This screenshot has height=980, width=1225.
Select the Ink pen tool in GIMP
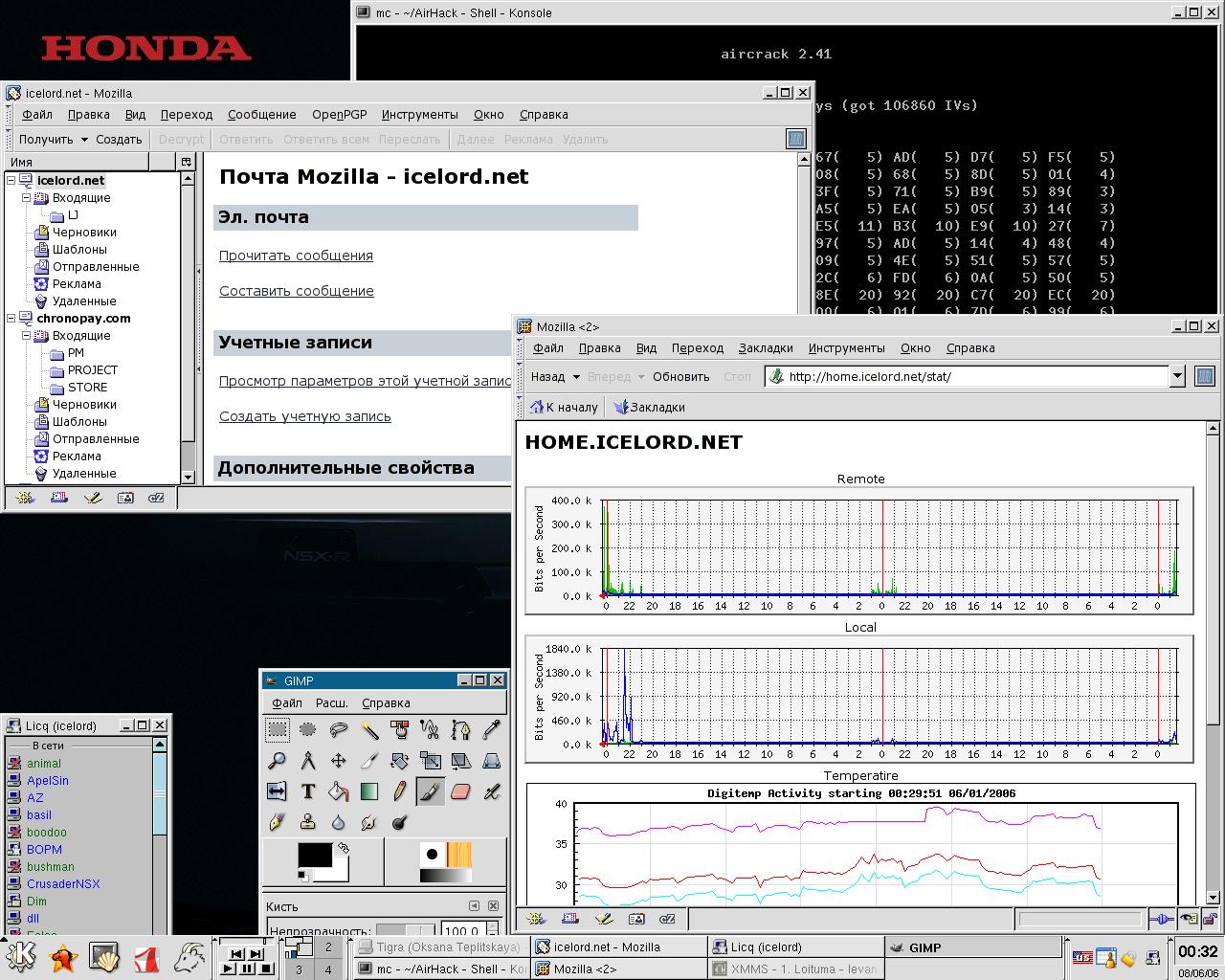point(277,822)
